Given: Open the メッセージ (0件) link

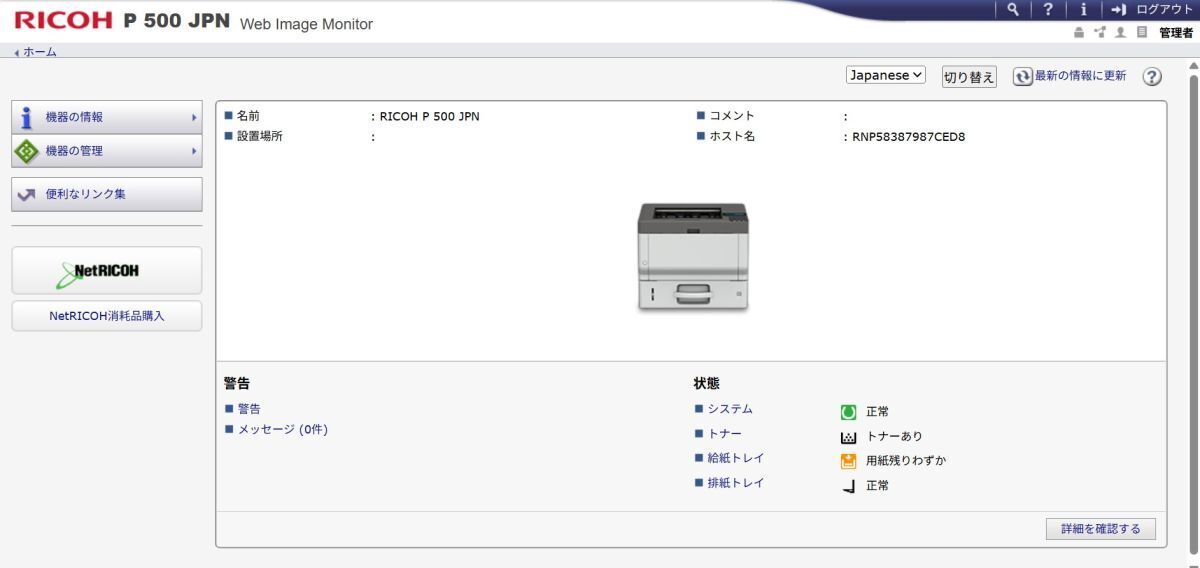Looking at the screenshot, I should tap(283, 429).
